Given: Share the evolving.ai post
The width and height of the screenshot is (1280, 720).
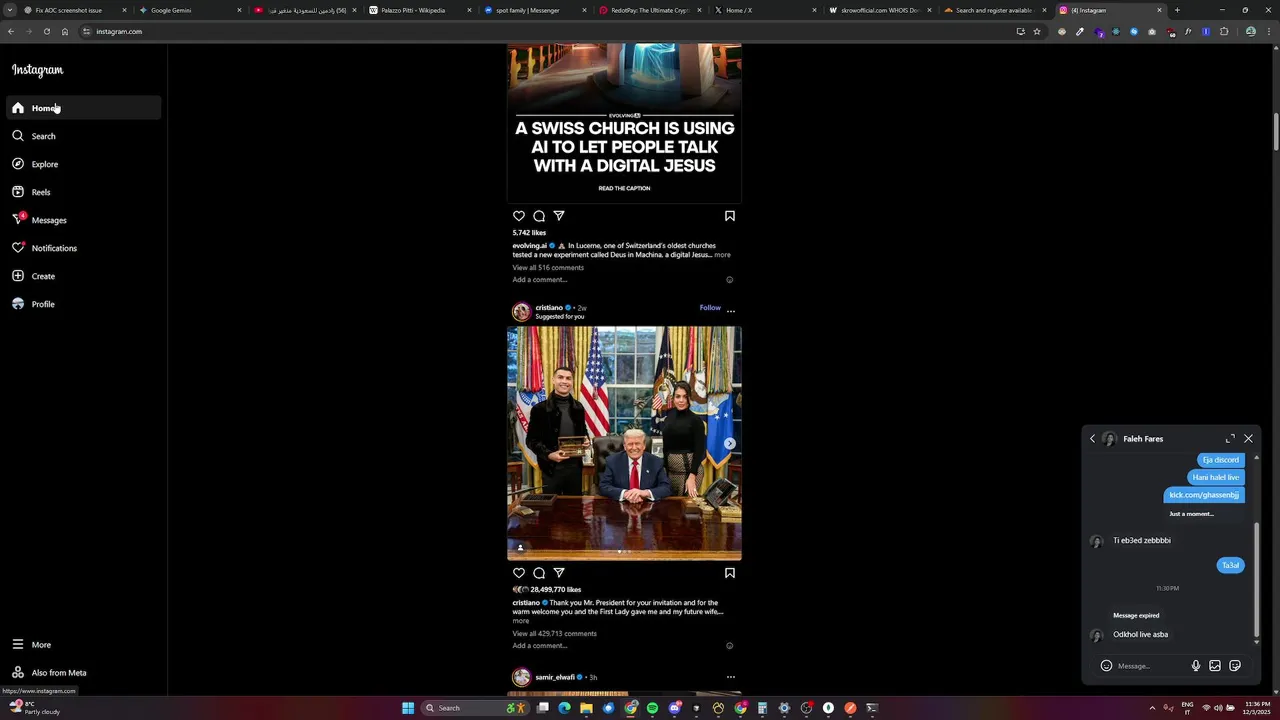Looking at the screenshot, I should pos(559,216).
